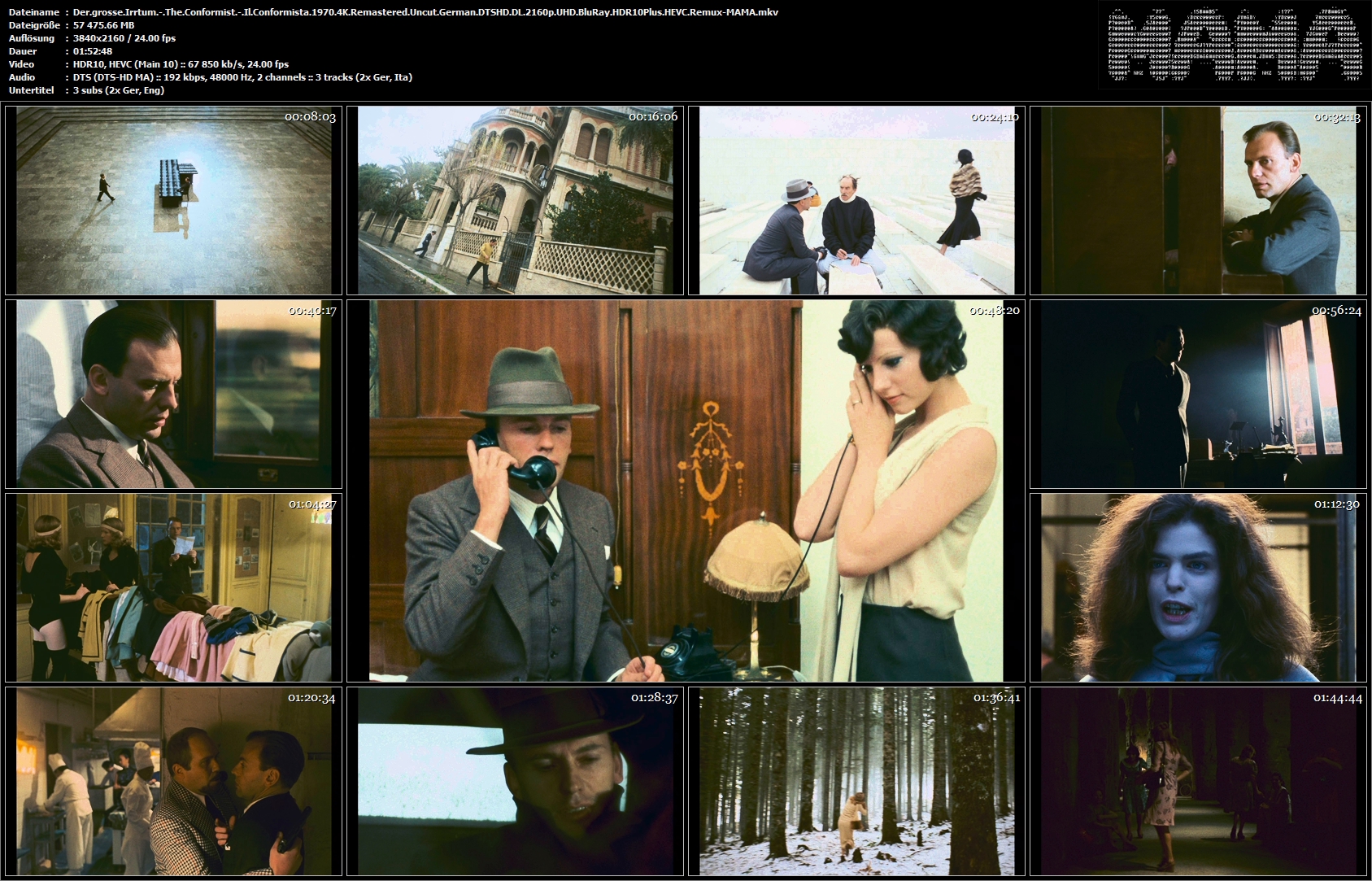Click the Video line HDR10, HEVC details

coord(181,64)
